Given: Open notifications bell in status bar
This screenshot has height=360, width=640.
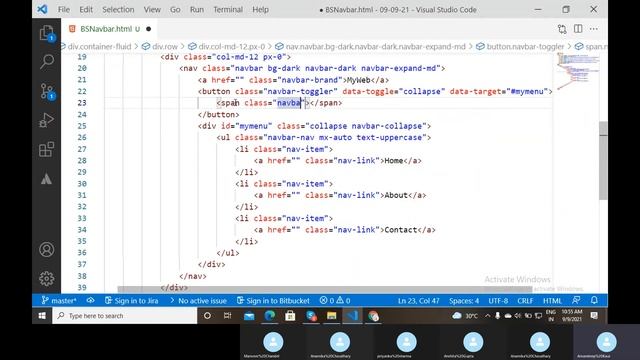Looking at the screenshot, I should (594, 300).
